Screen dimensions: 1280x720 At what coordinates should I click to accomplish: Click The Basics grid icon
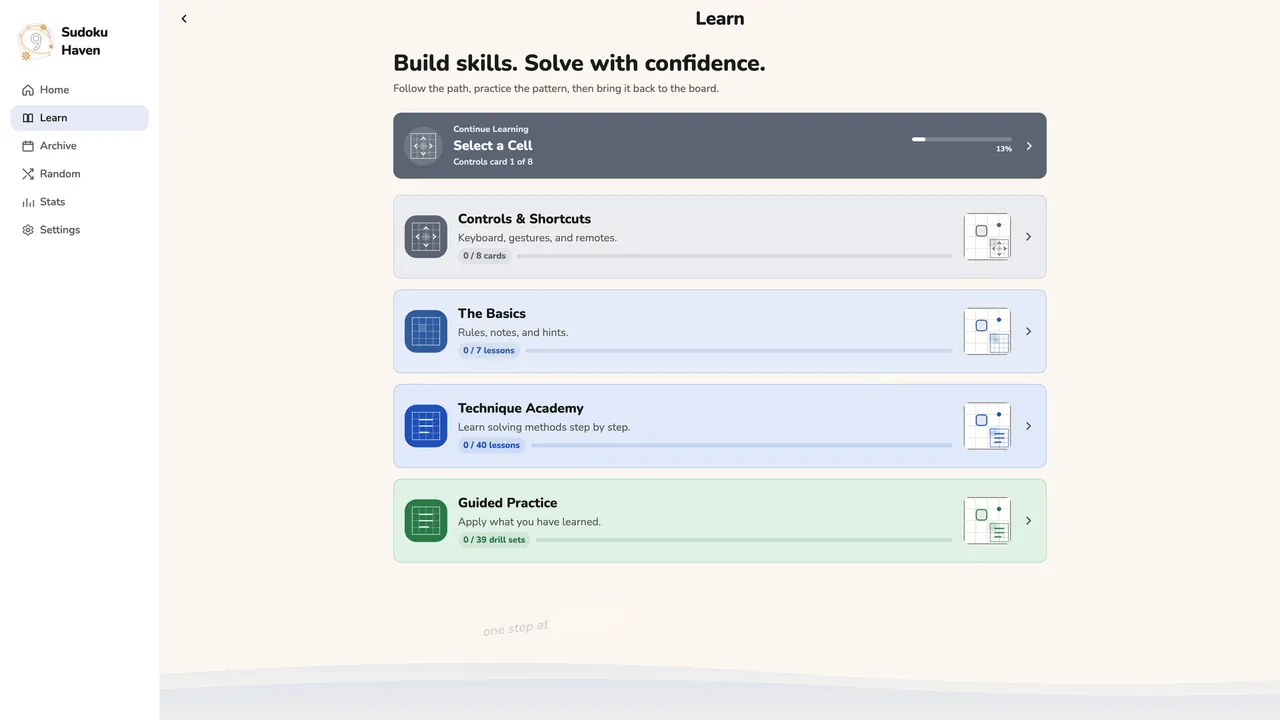tap(426, 331)
